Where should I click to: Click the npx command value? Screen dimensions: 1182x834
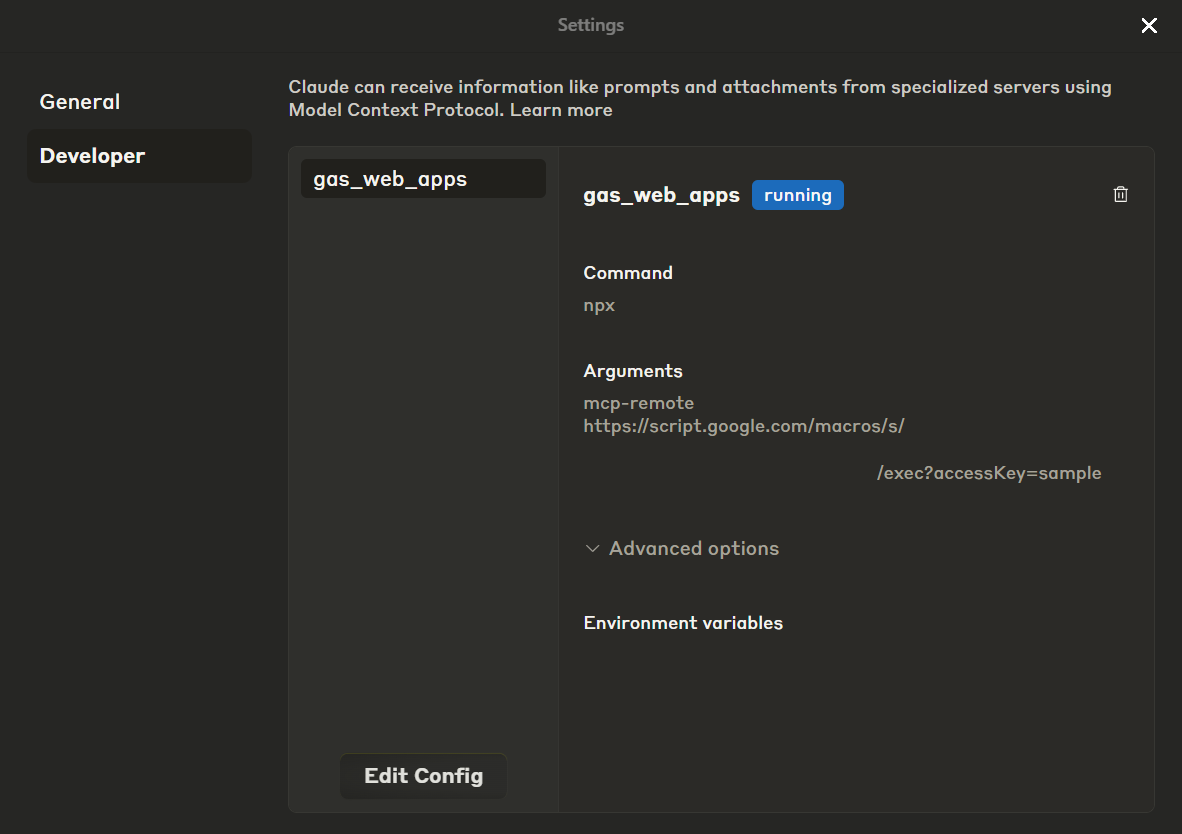point(599,306)
